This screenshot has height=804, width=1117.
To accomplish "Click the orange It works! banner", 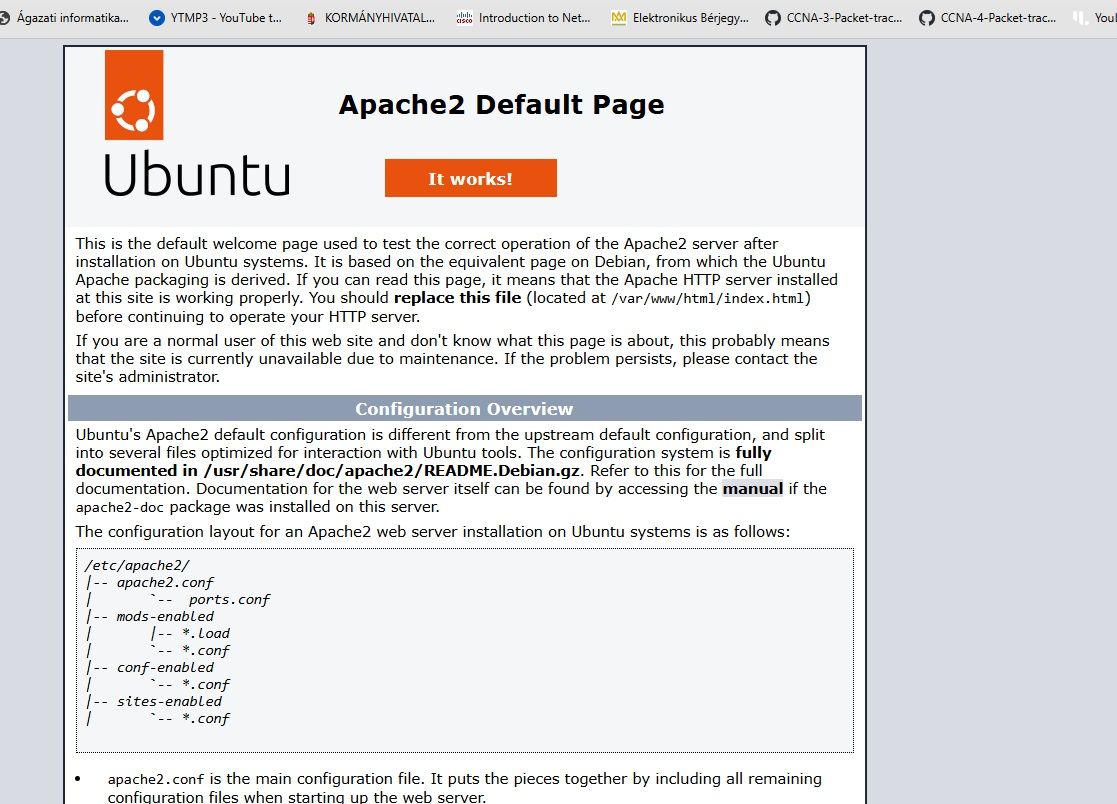I will 470,177.
